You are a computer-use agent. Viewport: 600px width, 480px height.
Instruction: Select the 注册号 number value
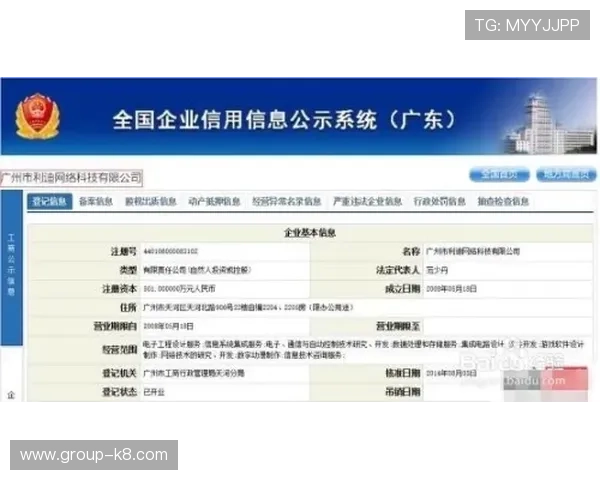click(x=171, y=251)
